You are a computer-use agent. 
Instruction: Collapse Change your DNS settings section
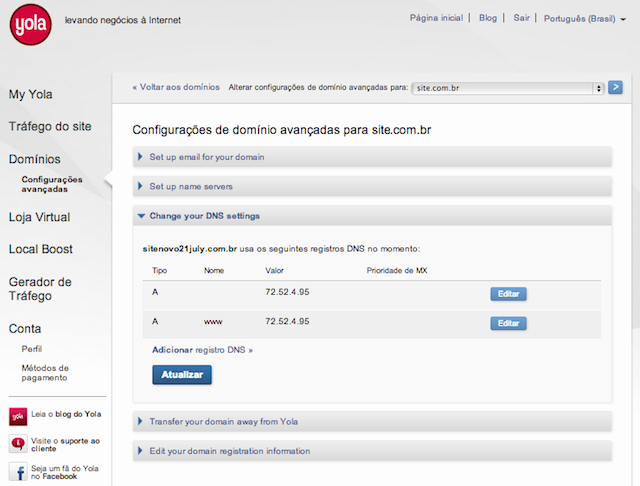point(204,216)
